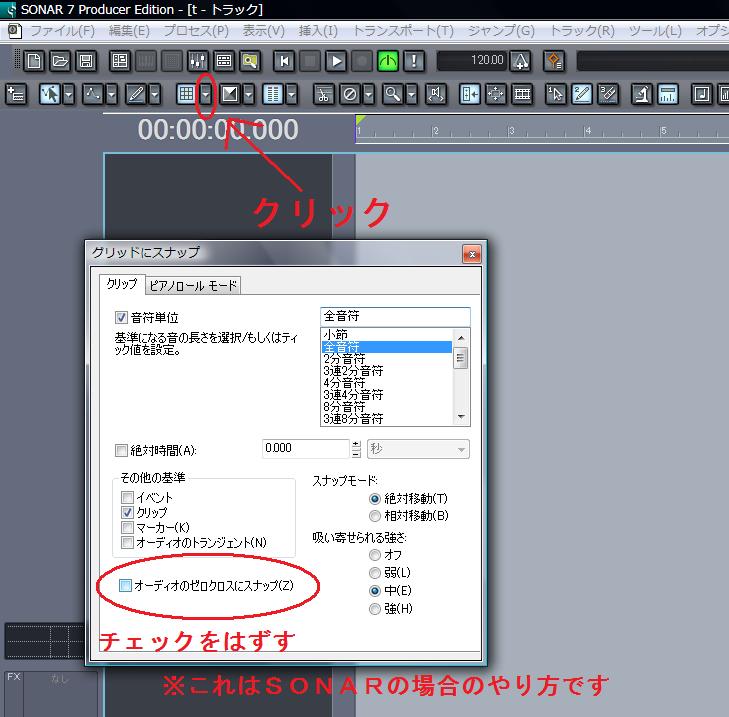Screen dimensions: 729x717
Task: Click the pencil note edit icon
Action: (x=582, y=94)
